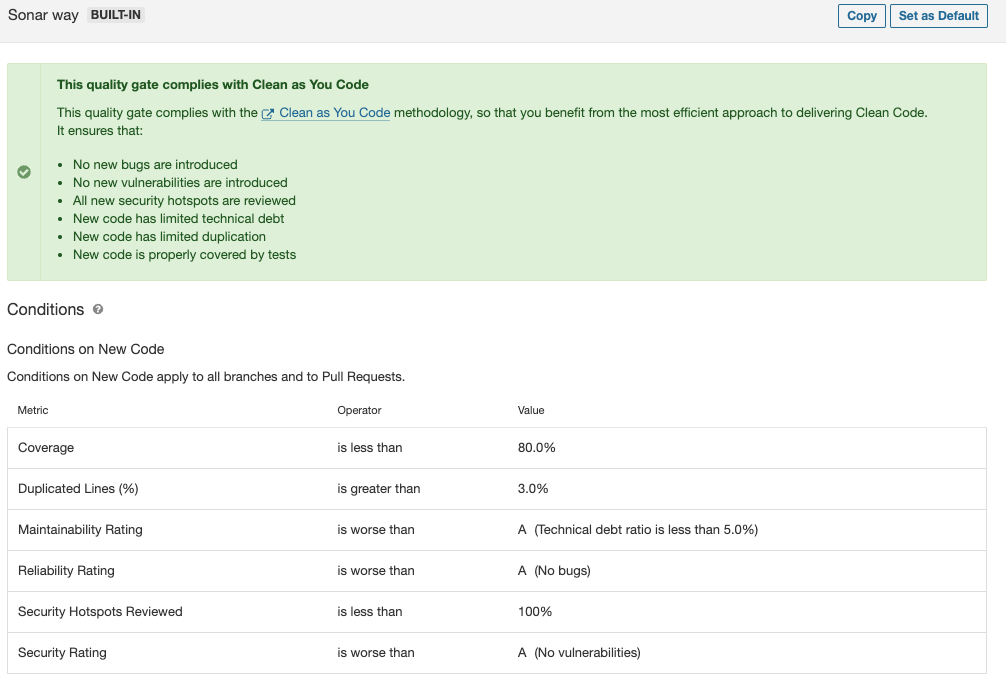
Task: Open the Clean as You Code link
Action: [x=334, y=113]
